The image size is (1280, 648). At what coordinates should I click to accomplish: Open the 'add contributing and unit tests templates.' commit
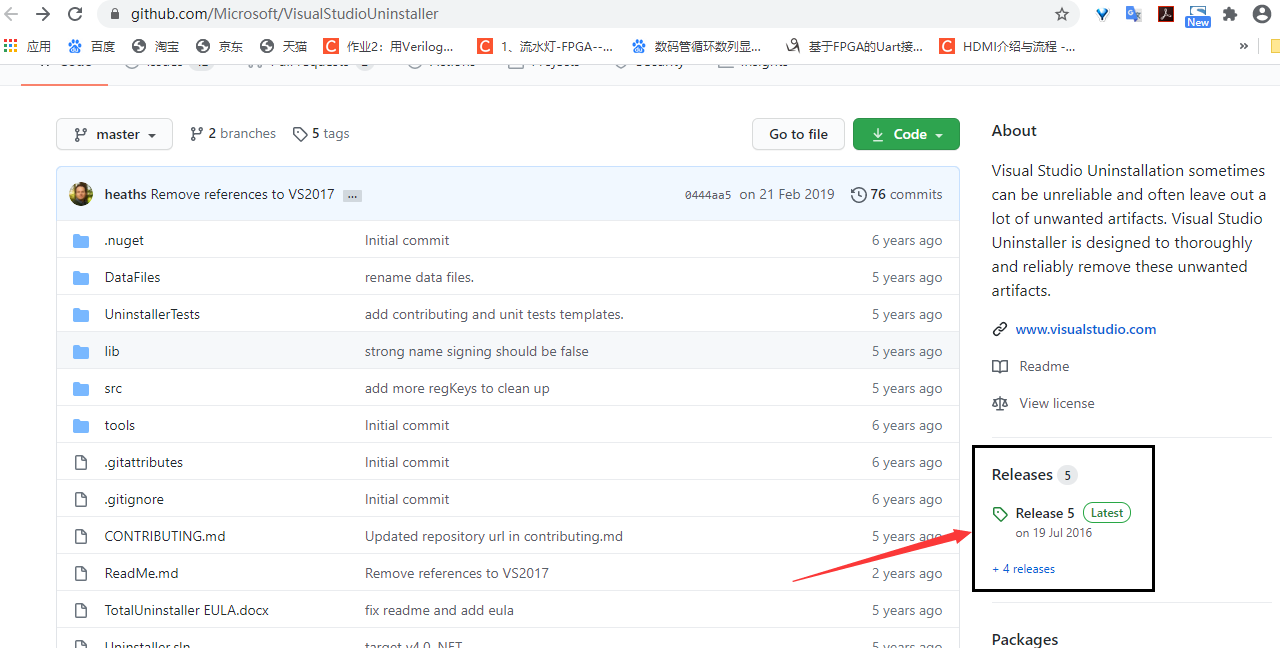coord(494,314)
